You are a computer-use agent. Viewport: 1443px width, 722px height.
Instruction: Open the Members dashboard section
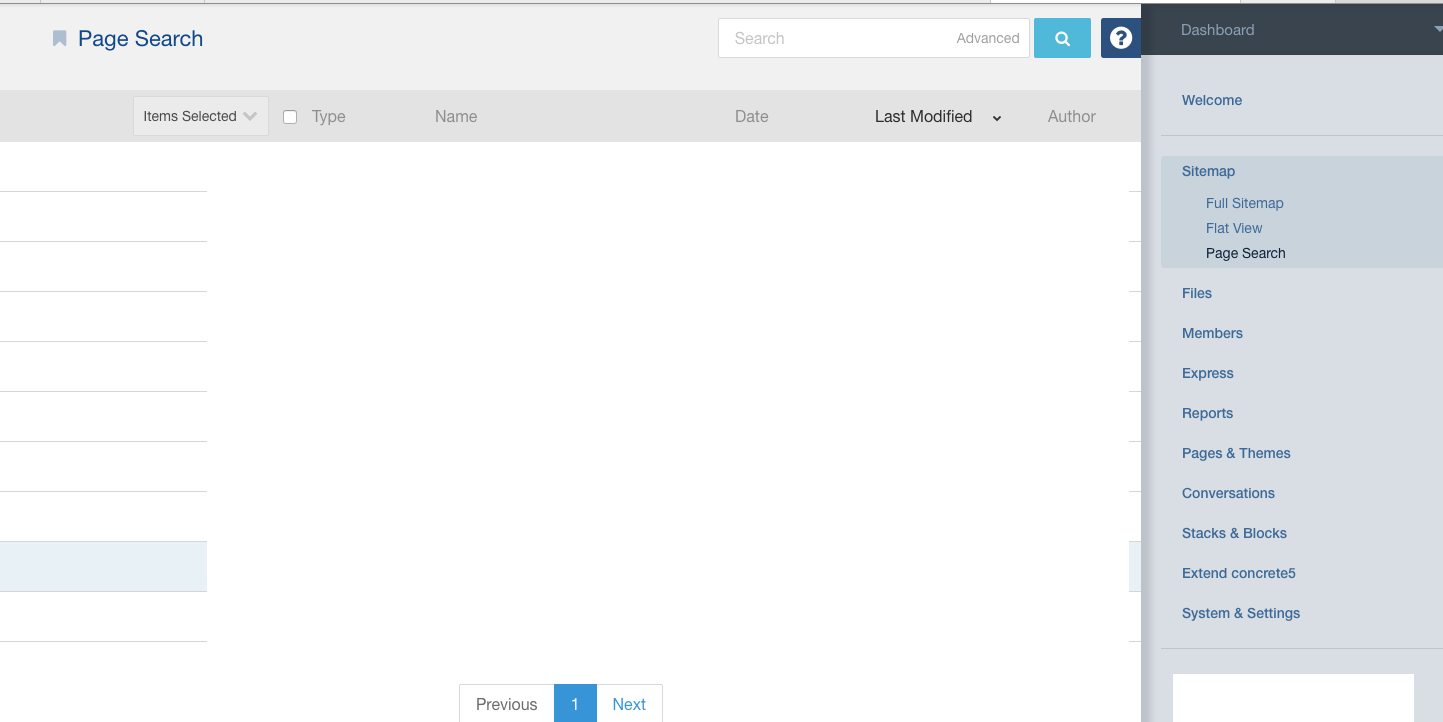click(1212, 333)
